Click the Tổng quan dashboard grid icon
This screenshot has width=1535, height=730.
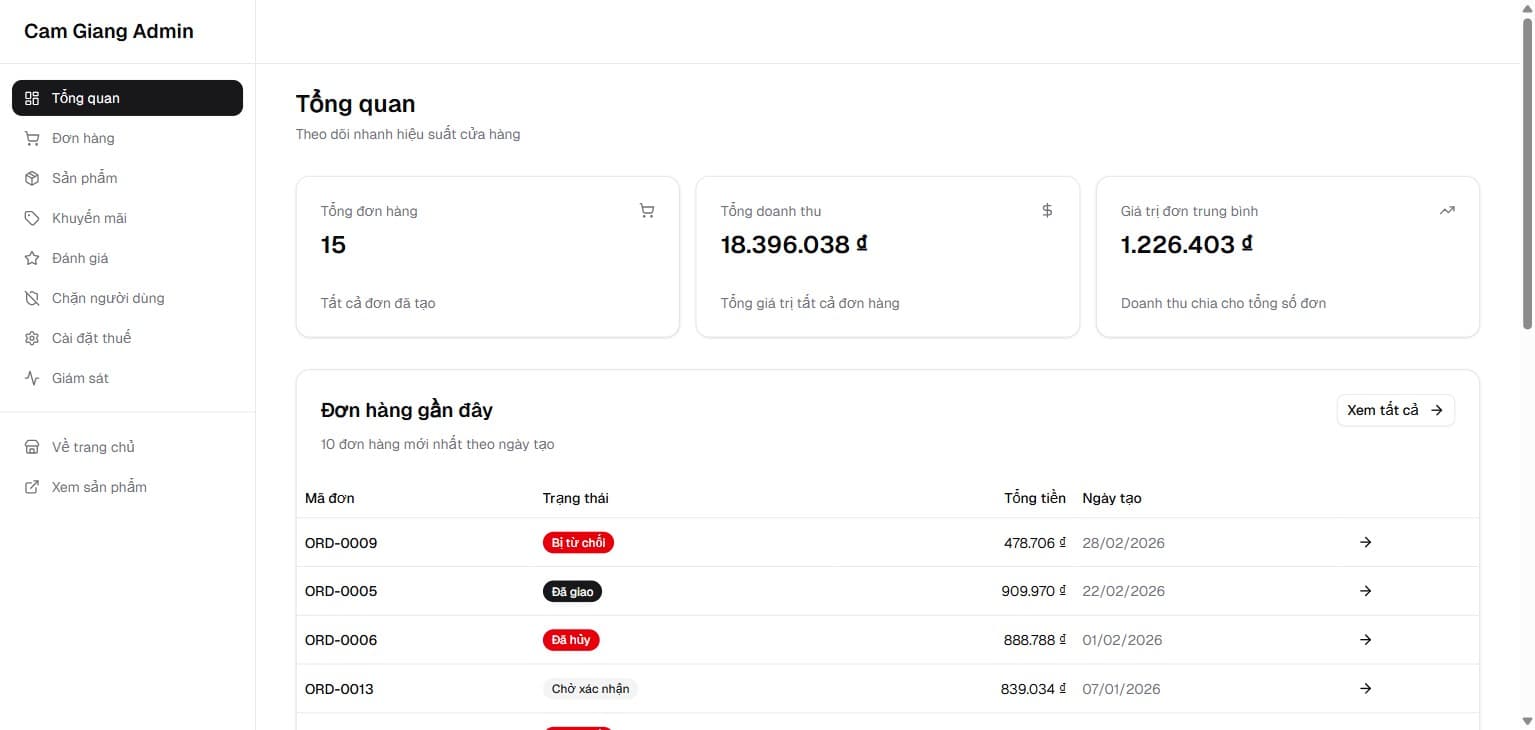click(x=32, y=98)
